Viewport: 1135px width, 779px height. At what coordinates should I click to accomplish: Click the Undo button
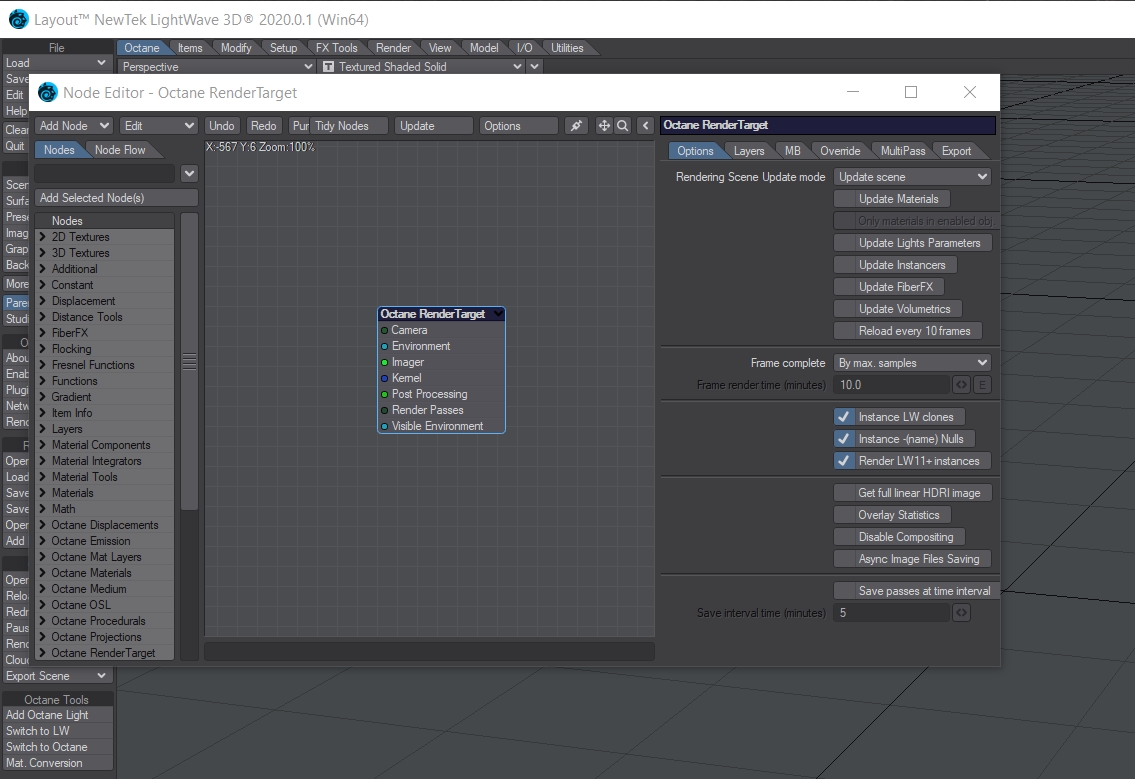point(221,126)
